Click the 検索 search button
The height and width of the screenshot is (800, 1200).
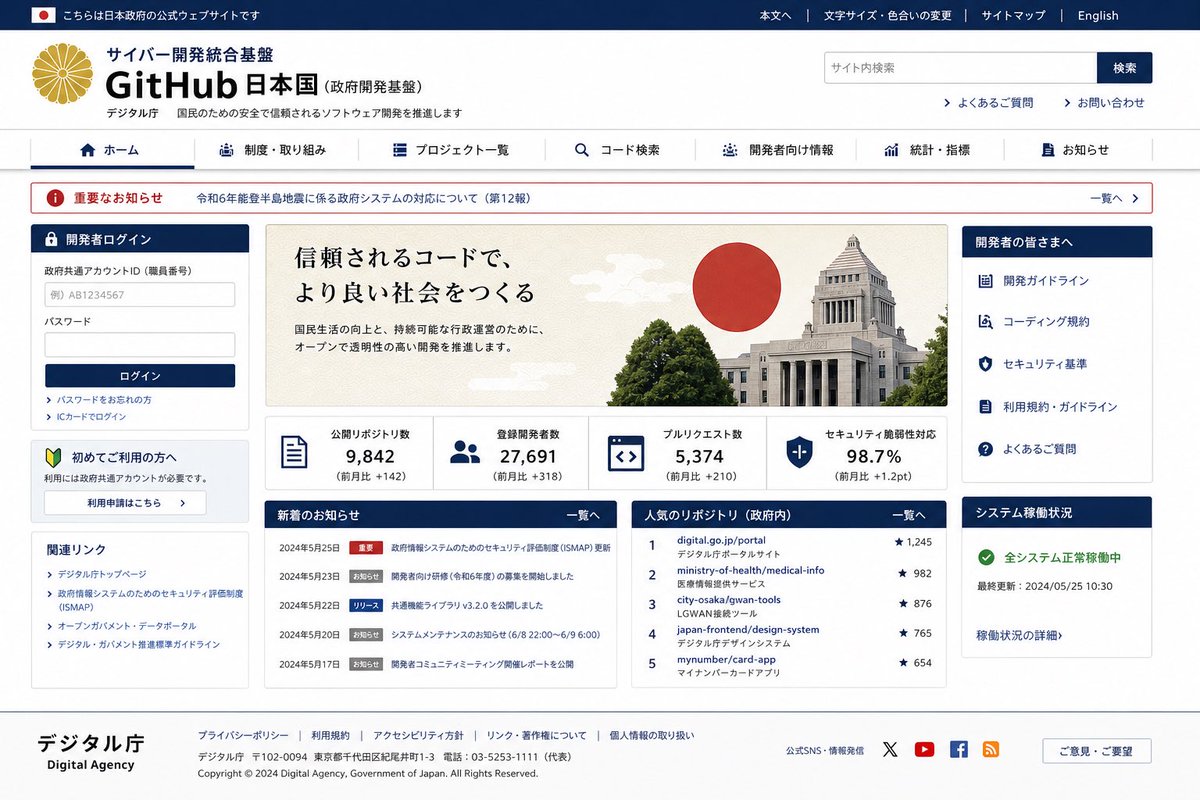(1124, 68)
